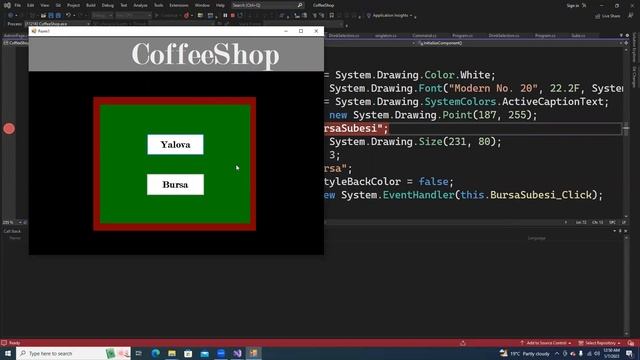This screenshot has height=360, width=640.
Task: Open the Window menu
Action: point(202,5)
